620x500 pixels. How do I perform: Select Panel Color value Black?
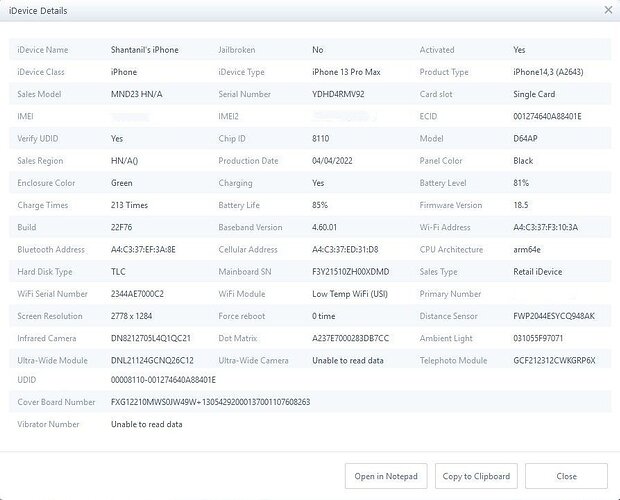523,160
